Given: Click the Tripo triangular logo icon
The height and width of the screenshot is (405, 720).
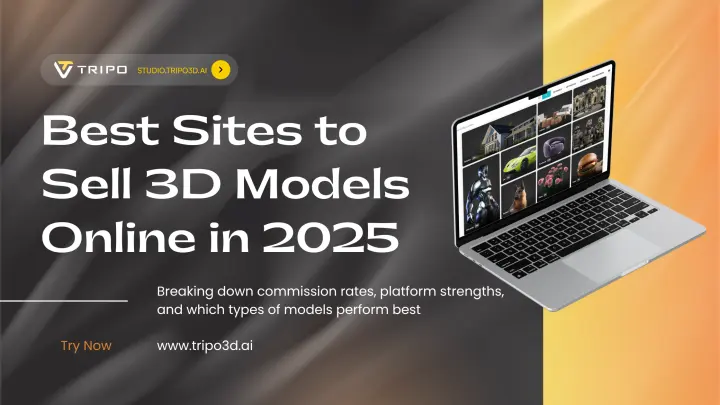Looking at the screenshot, I should tap(62, 69).
